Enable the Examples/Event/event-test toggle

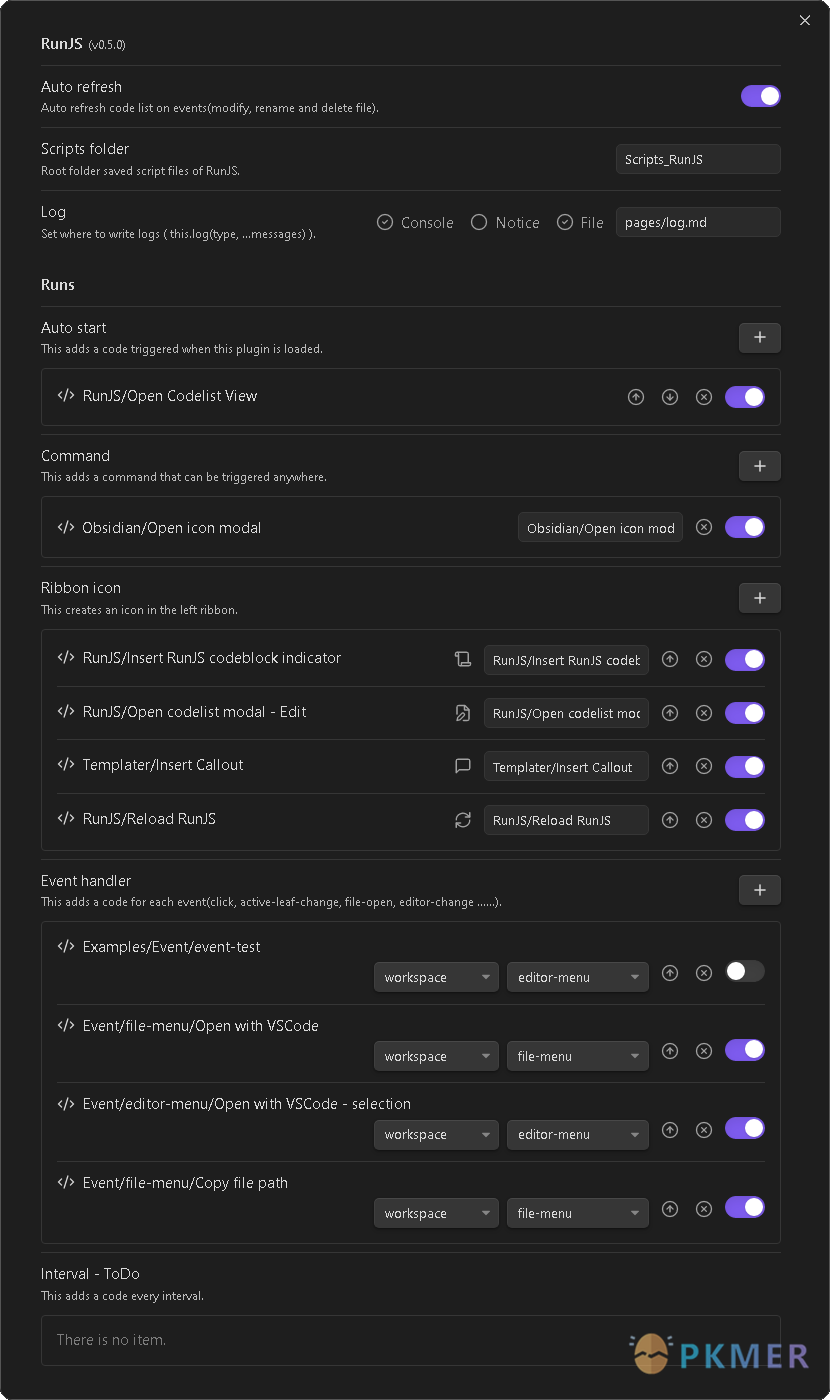point(744,971)
